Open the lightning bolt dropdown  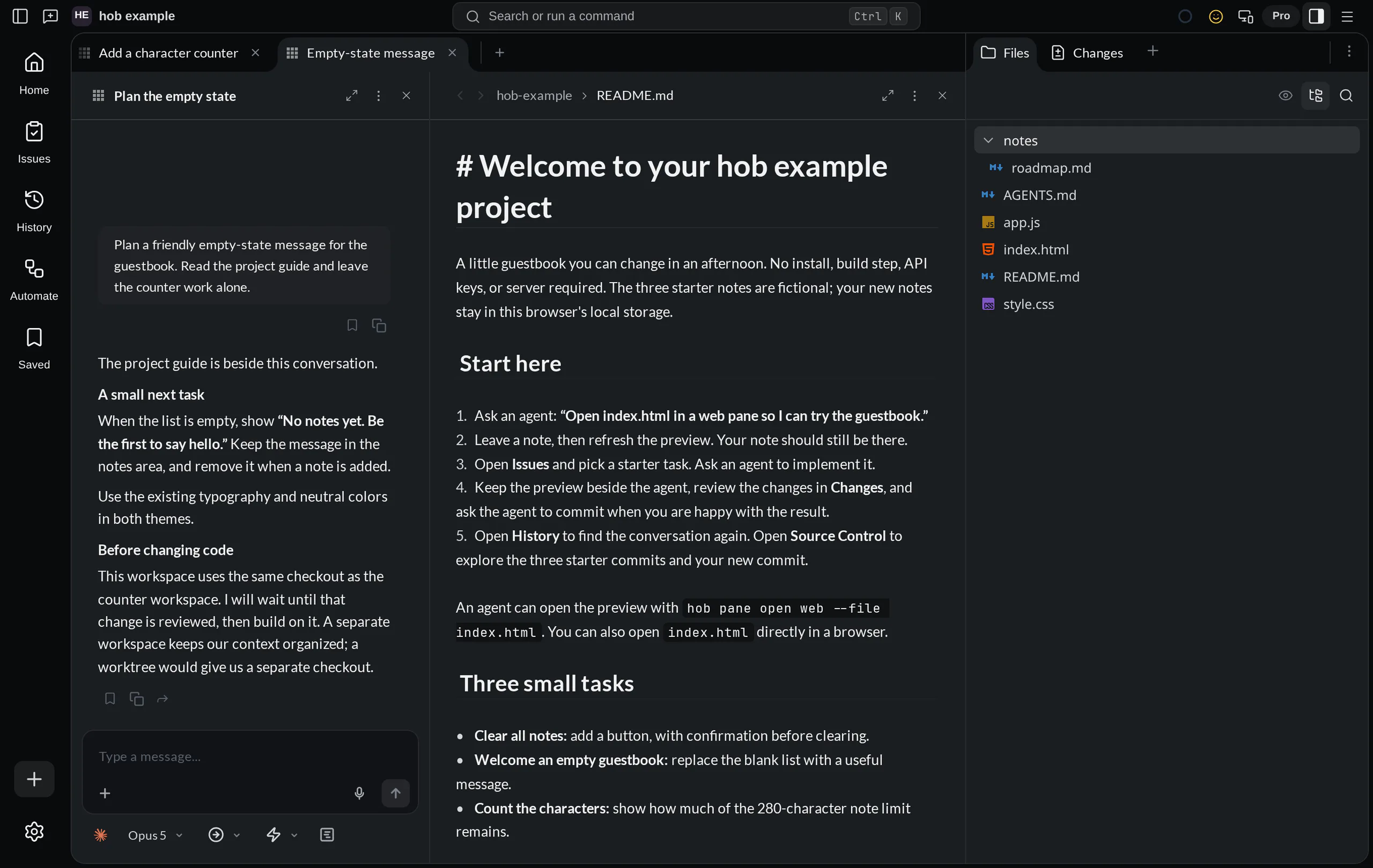pos(282,835)
